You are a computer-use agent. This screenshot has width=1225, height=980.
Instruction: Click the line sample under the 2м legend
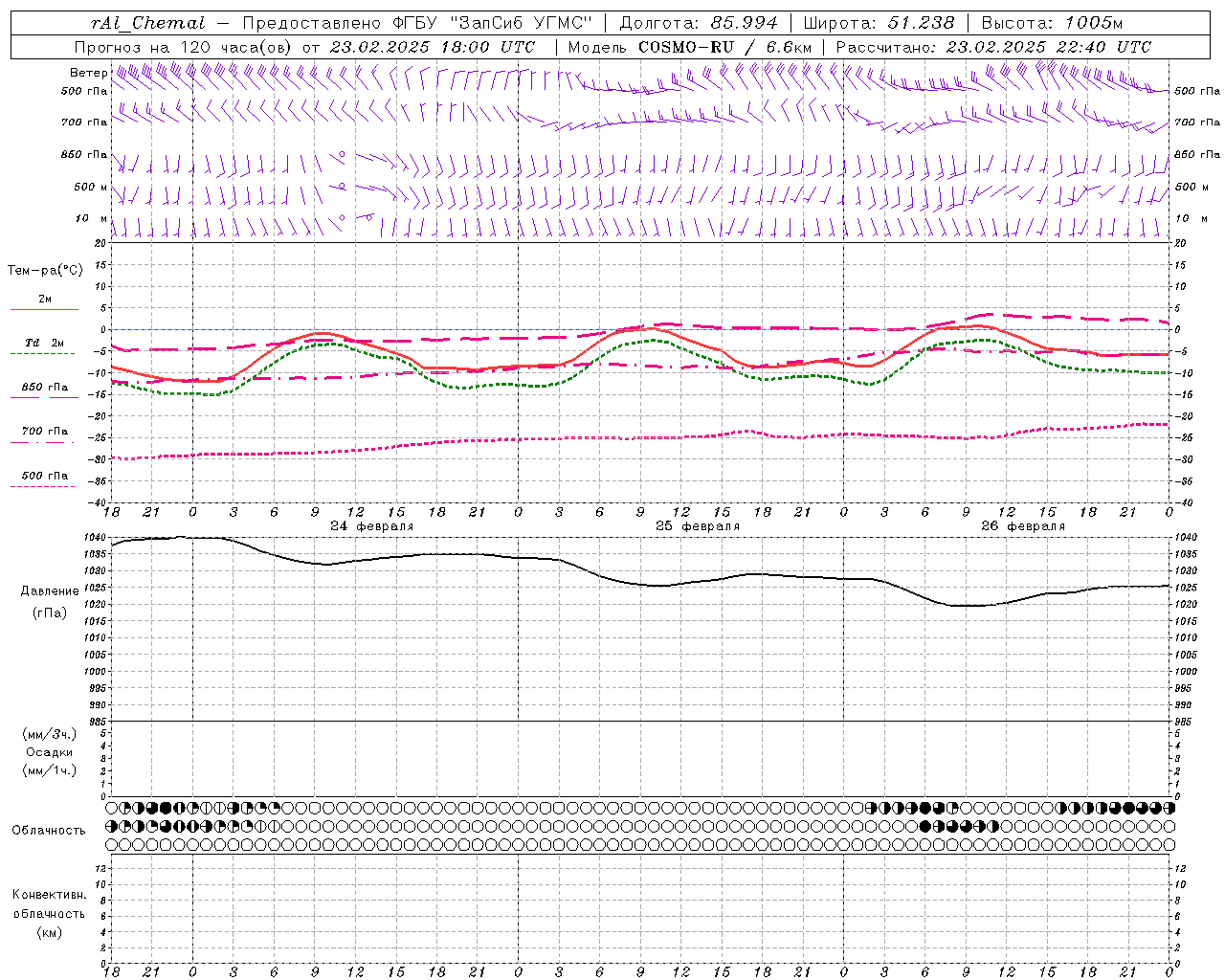[x=44, y=309]
